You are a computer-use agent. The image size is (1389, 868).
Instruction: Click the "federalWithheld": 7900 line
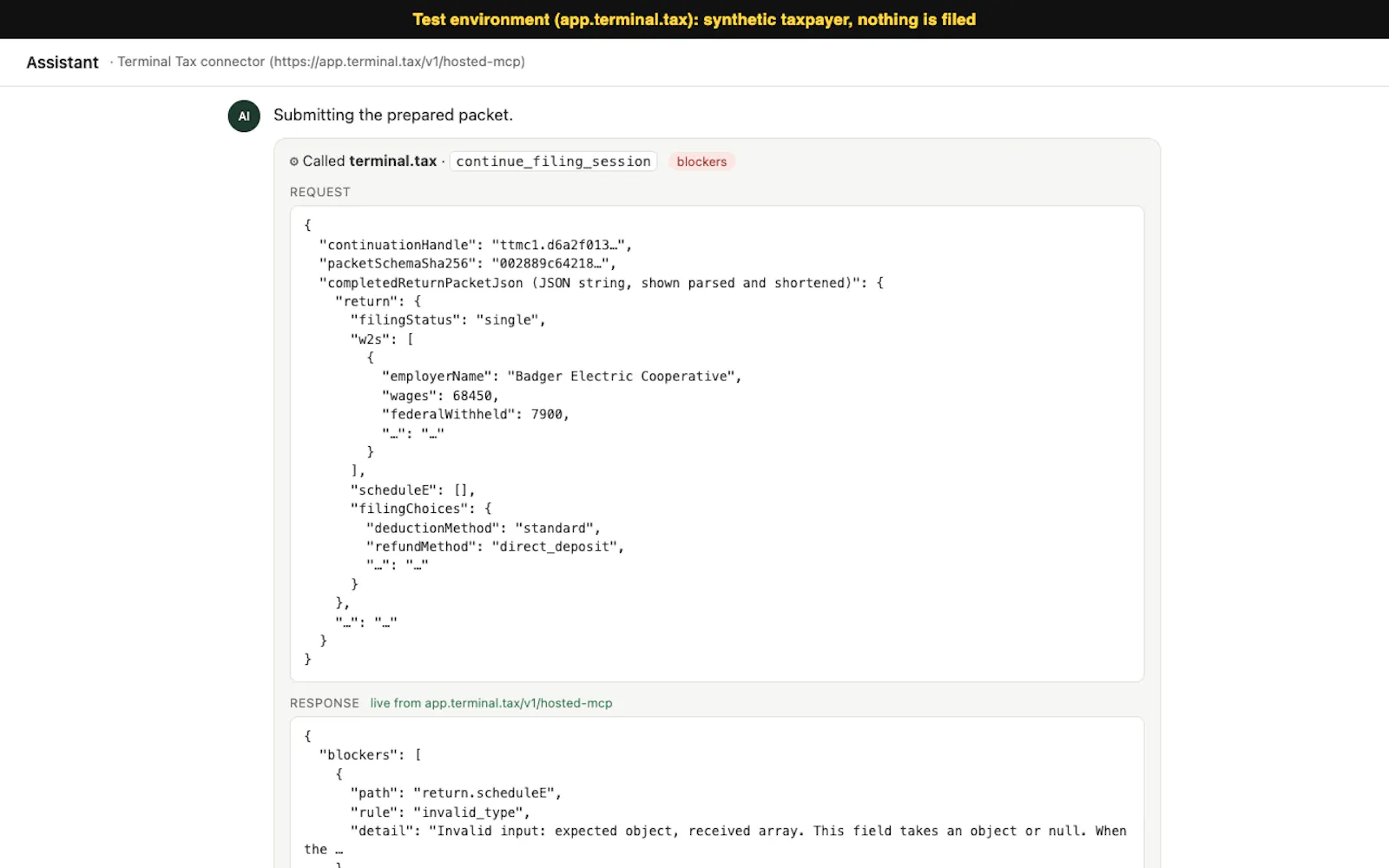(x=476, y=415)
